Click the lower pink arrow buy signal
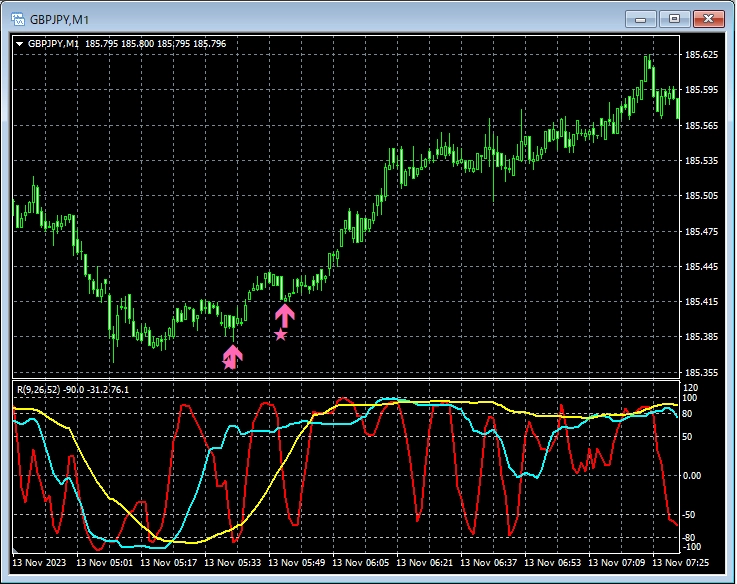This screenshot has height=584, width=737. coord(232,356)
